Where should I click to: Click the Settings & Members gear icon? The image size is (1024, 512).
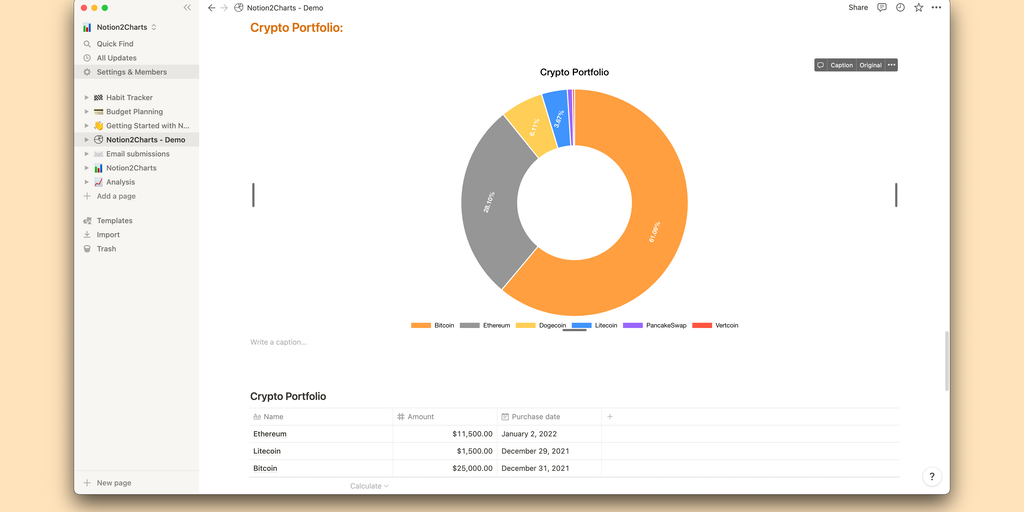point(87,72)
